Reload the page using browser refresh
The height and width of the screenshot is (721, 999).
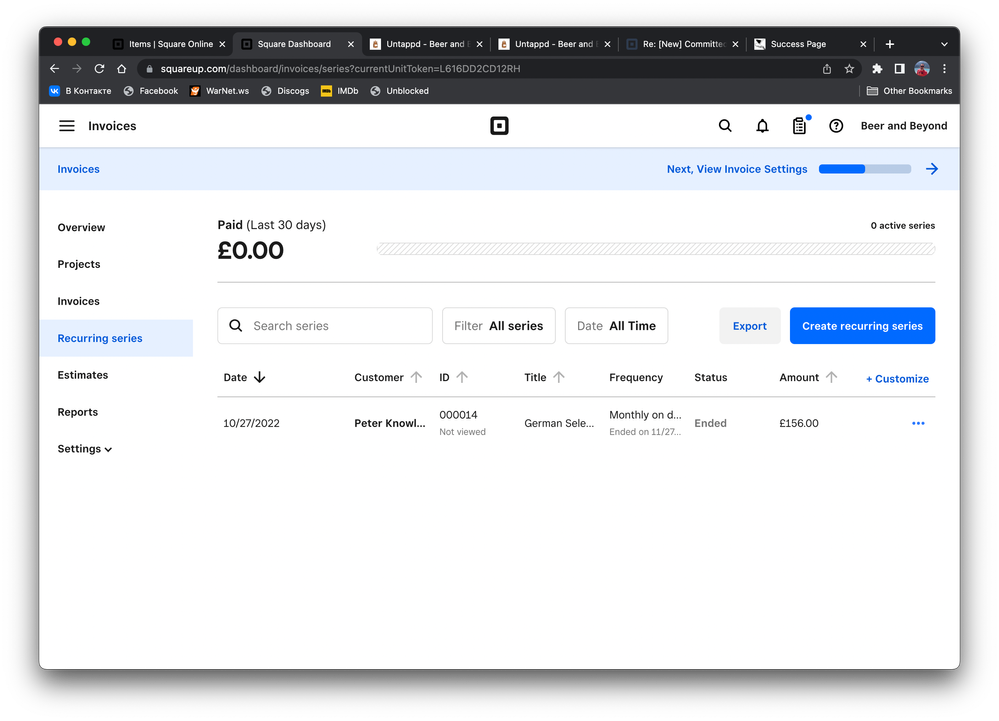point(99,69)
